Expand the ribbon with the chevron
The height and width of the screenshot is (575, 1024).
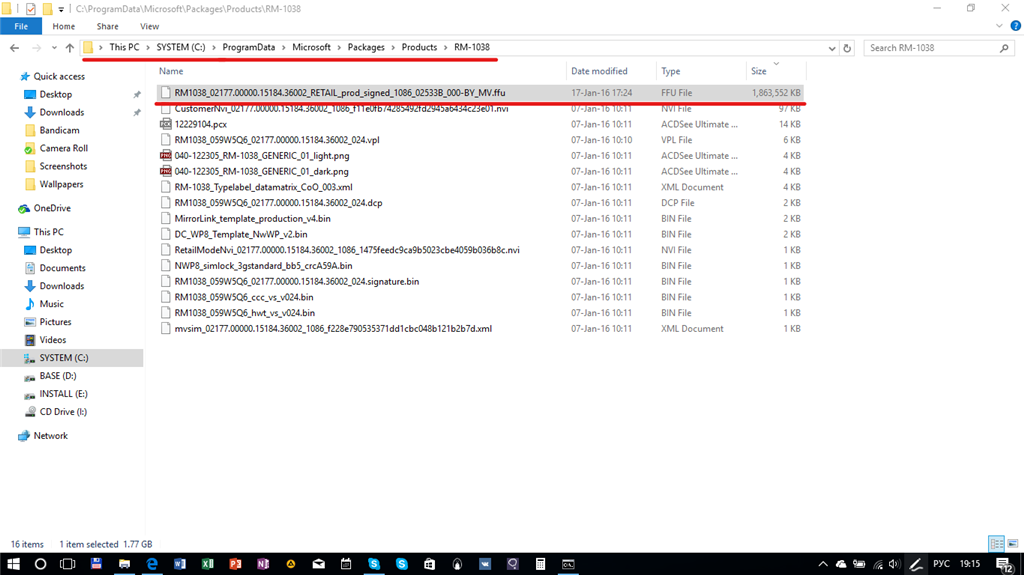pos(999,26)
